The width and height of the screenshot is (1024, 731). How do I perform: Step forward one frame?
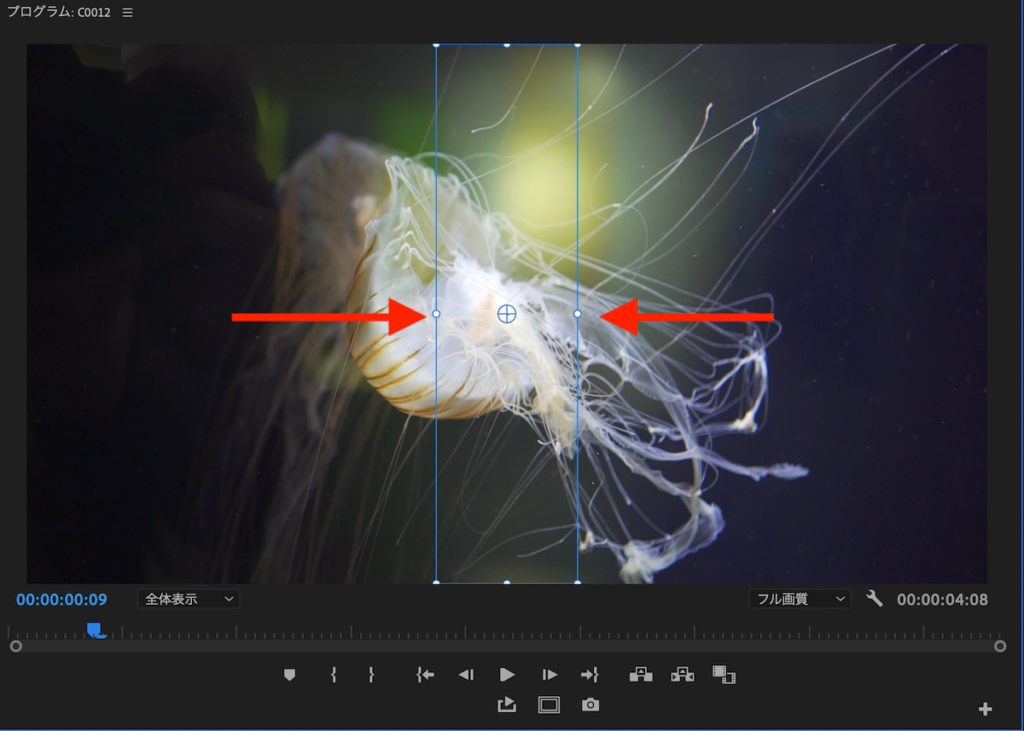point(549,675)
